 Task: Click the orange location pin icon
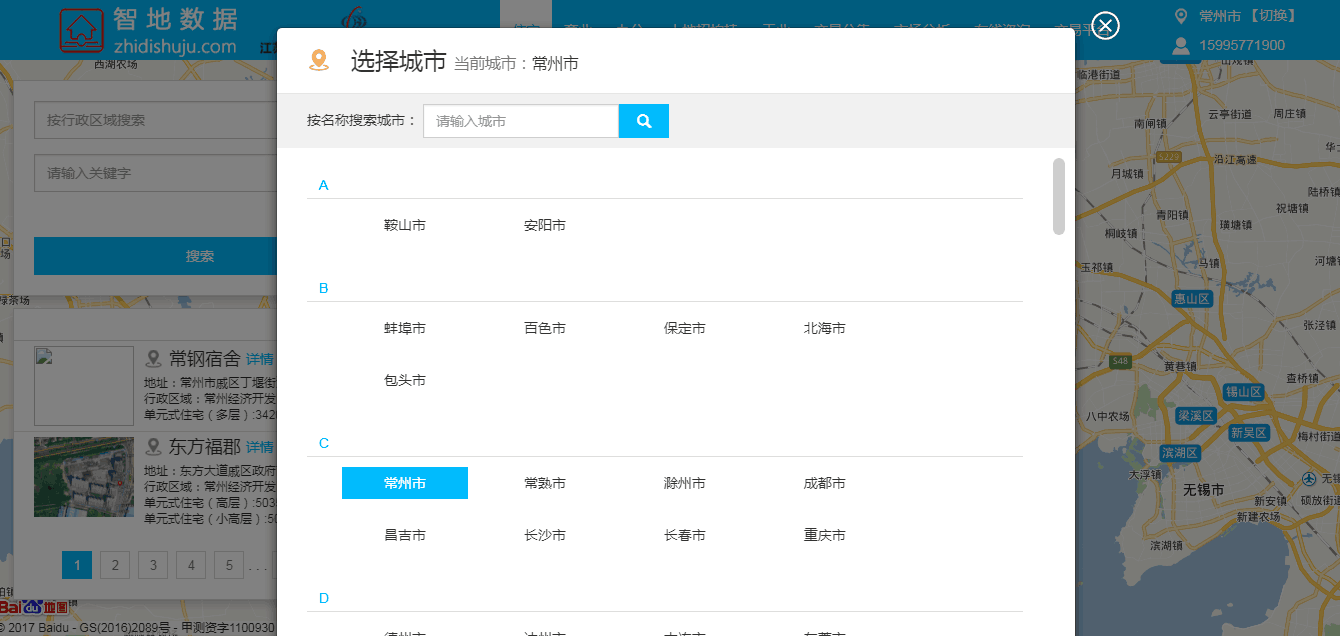(319, 61)
